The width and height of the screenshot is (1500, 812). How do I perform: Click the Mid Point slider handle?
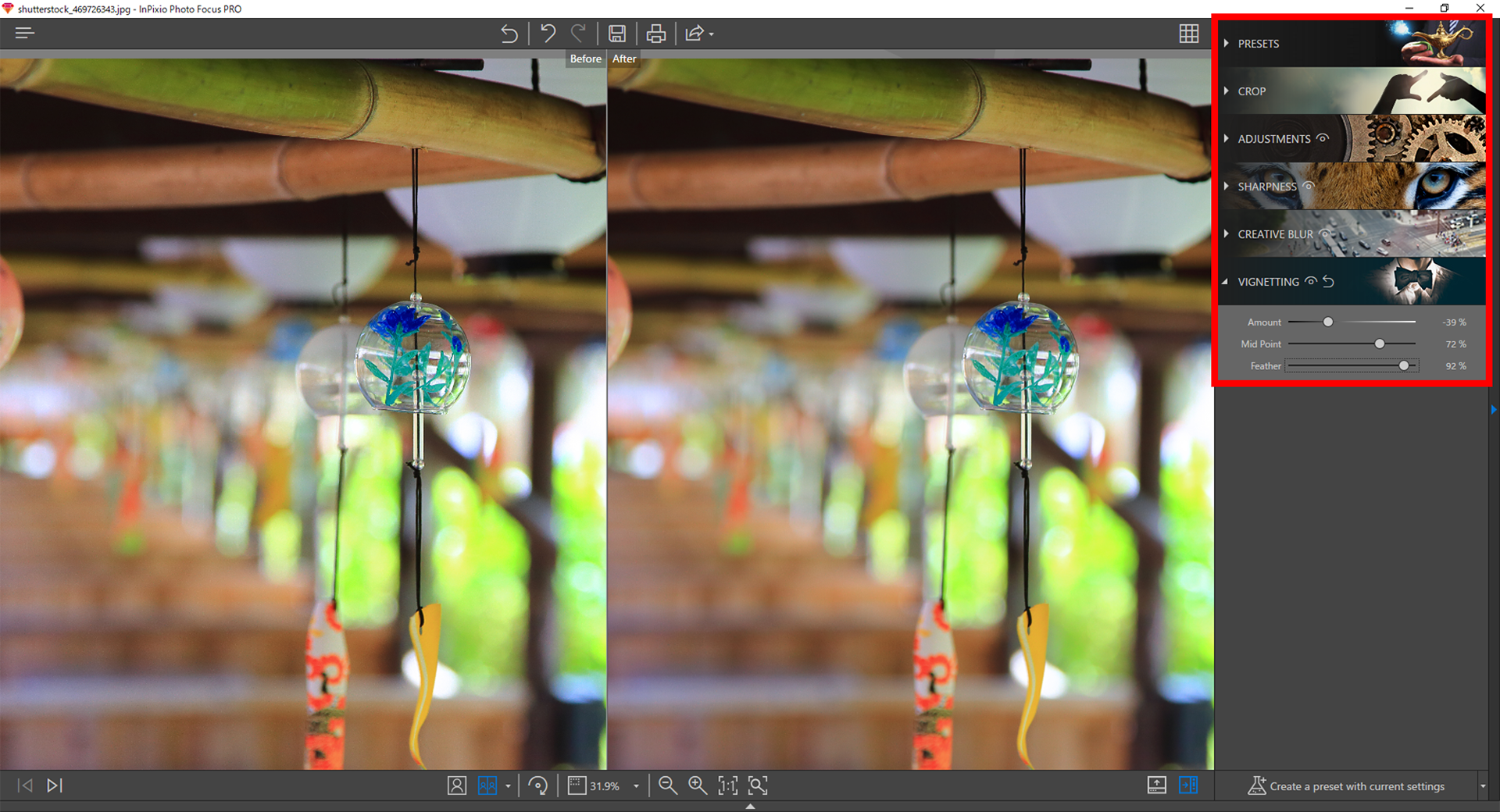click(1380, 344)
